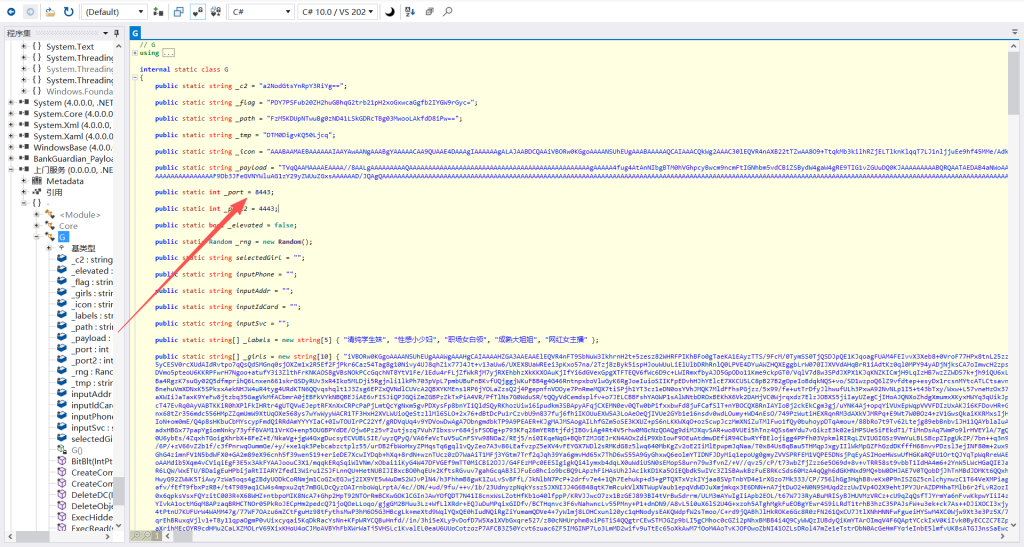Open the C# language dropdown
The width and height of the screenshot is (1024, 547).
(262, 12)
